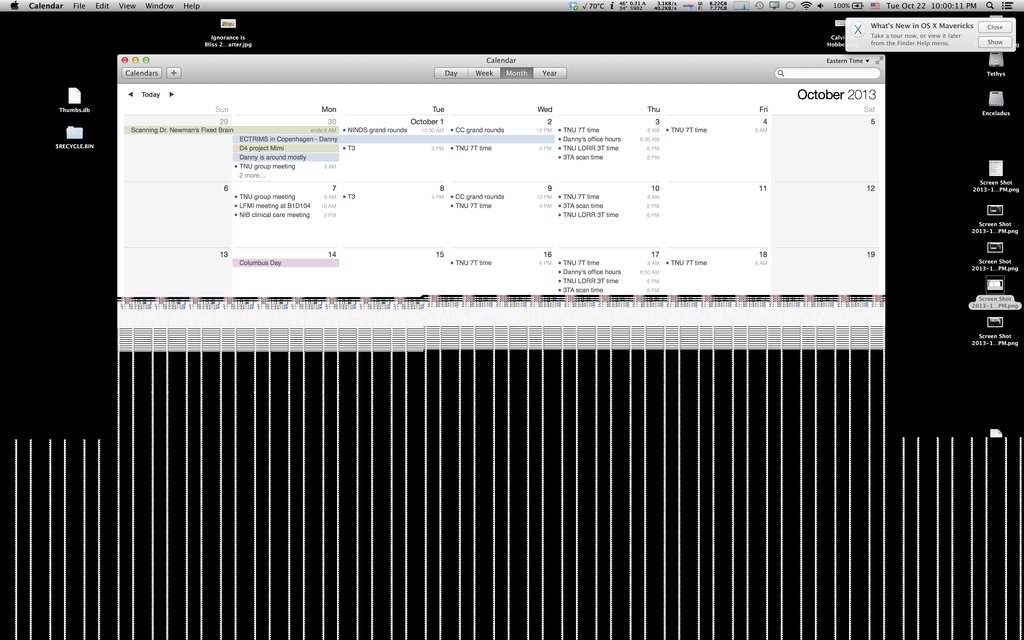Click the Today button
The width and height of the screenshot is (1024, 640).
pos(151,95)
